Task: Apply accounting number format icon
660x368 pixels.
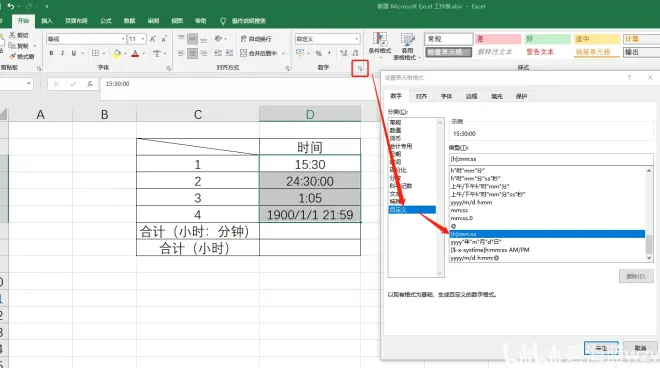Action: (x=300, y=53)
